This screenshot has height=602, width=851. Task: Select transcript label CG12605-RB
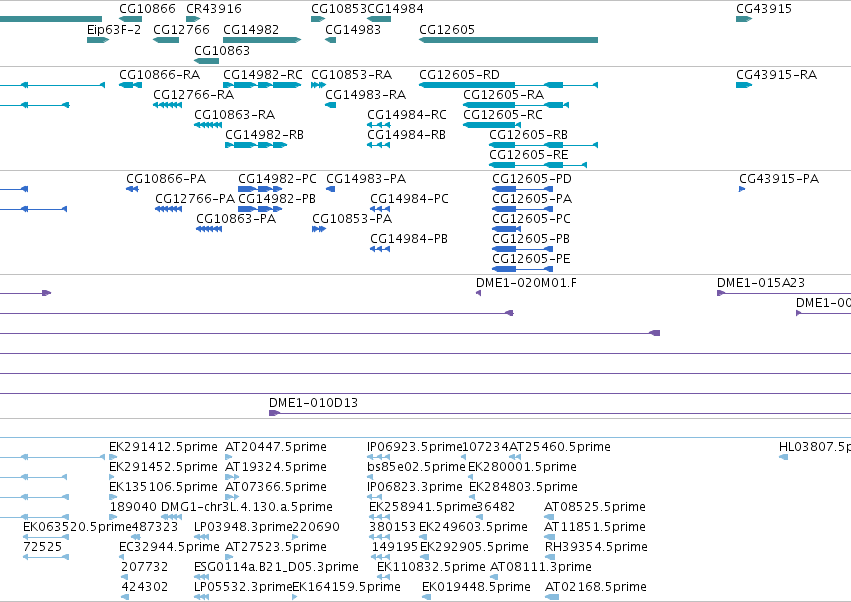coord(528,135)
